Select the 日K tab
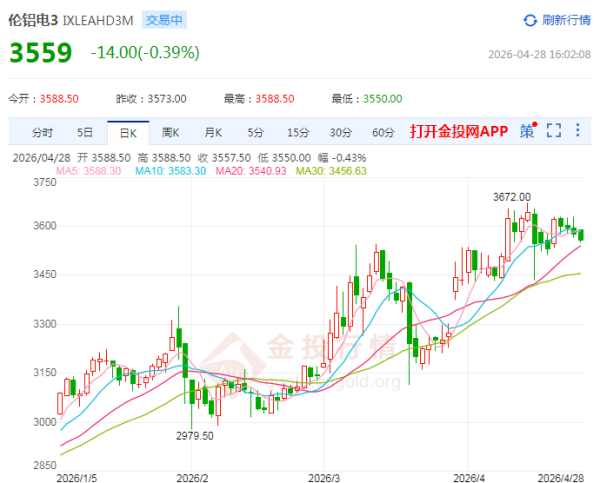600x483 pixels. point(128,133)
